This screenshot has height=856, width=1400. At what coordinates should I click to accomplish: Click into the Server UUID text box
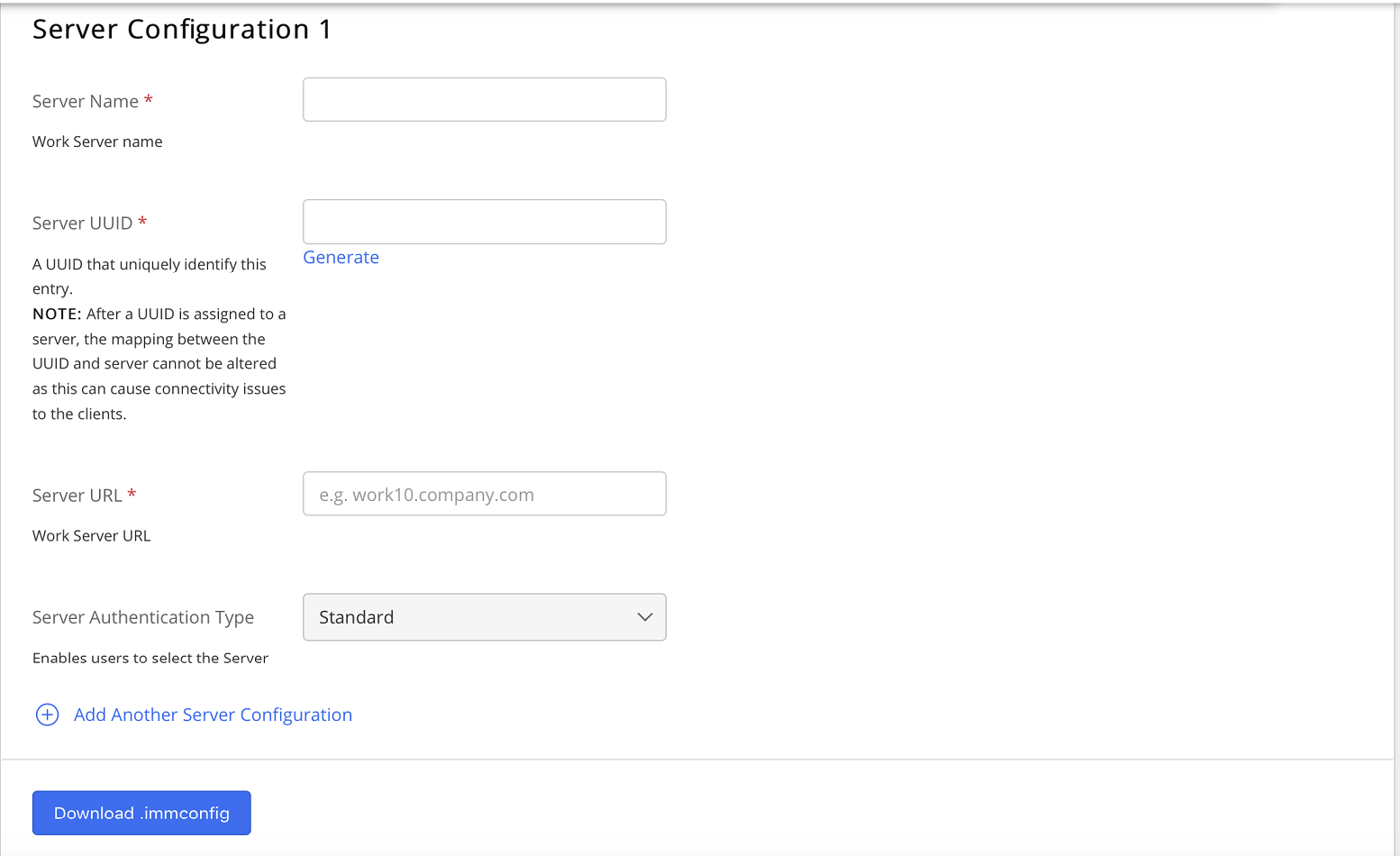[484, 222]
